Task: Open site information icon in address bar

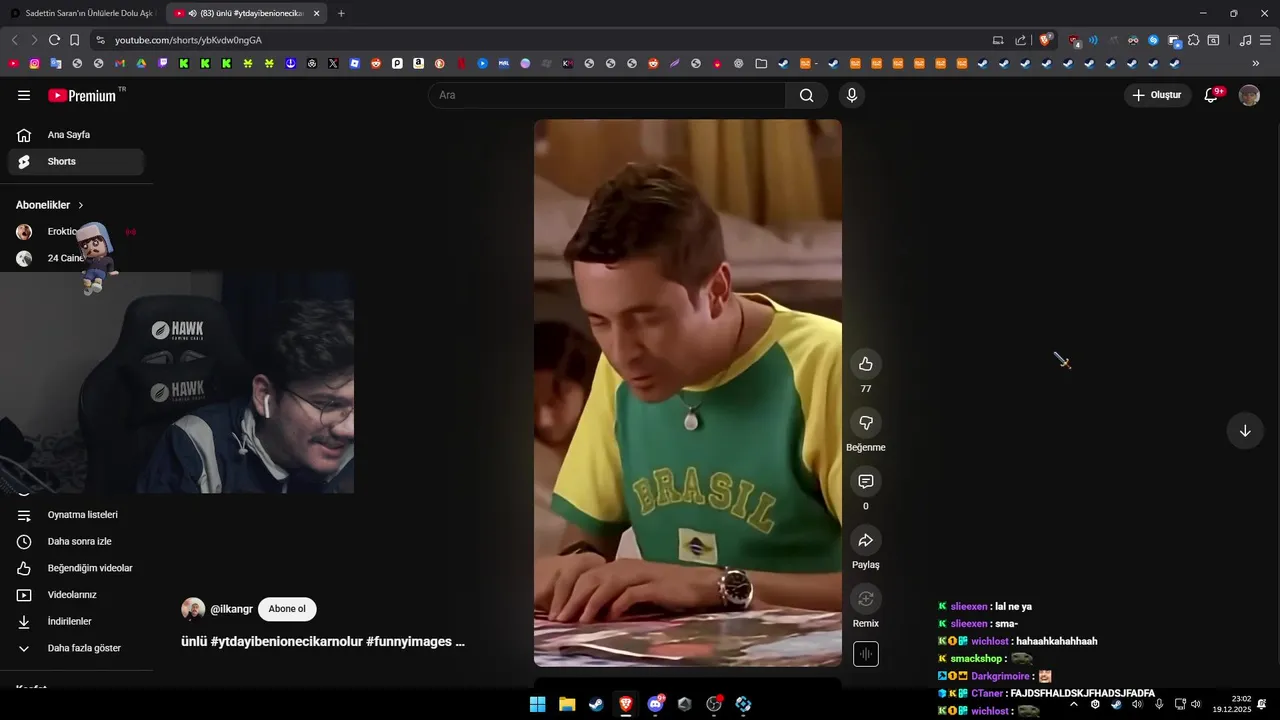Action: pos(99,40)
